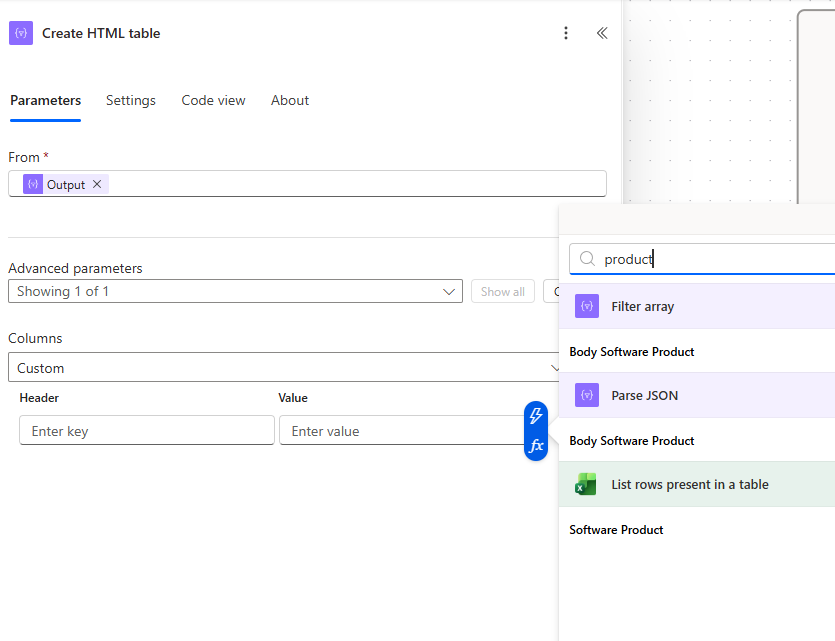This screenshot has width=835, height=641.
Task: Switch to the Parameters tab
Action: [46, 100]
